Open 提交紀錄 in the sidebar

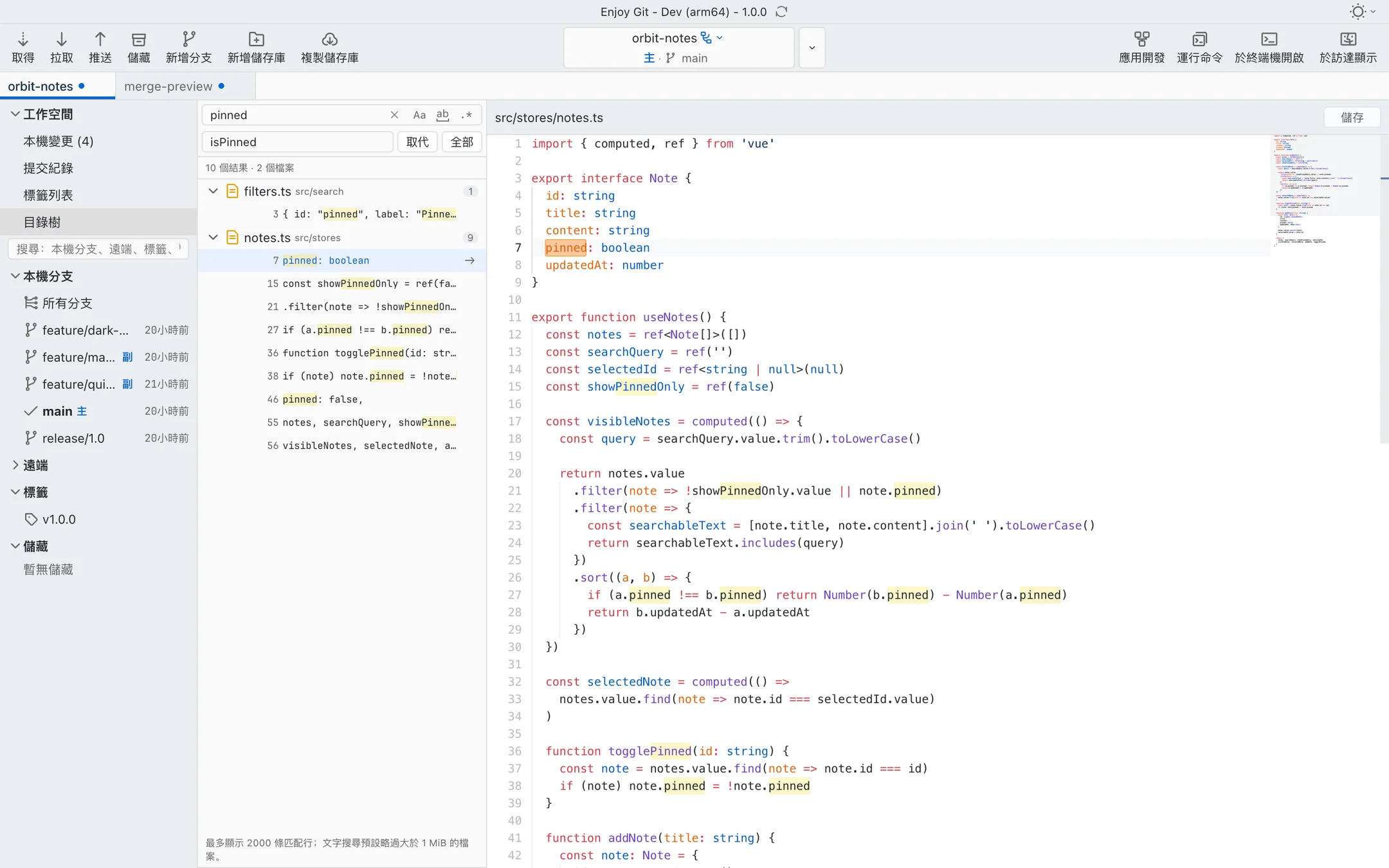[x=98, y=168]
